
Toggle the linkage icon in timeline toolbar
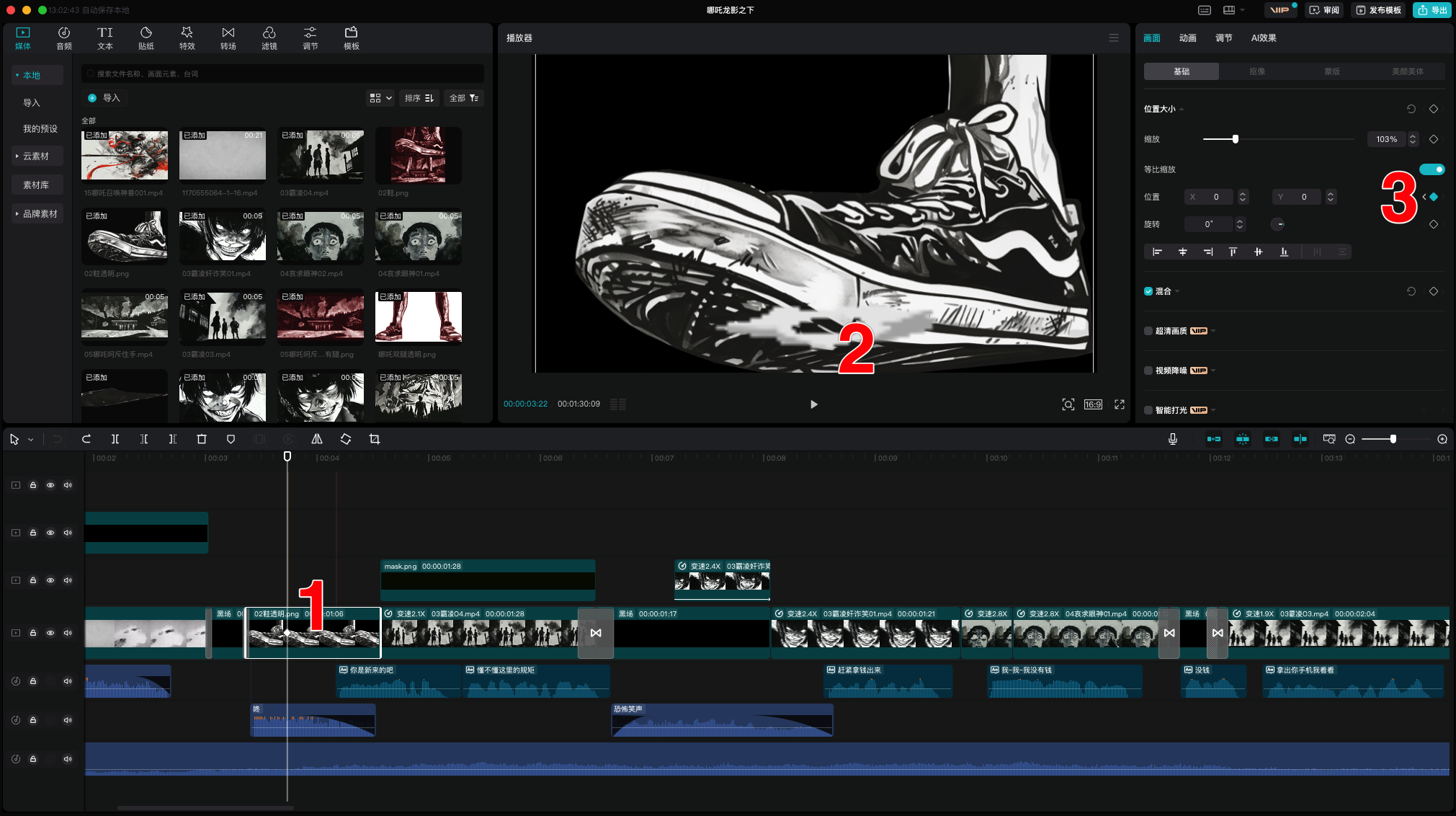coord(1272,439)
